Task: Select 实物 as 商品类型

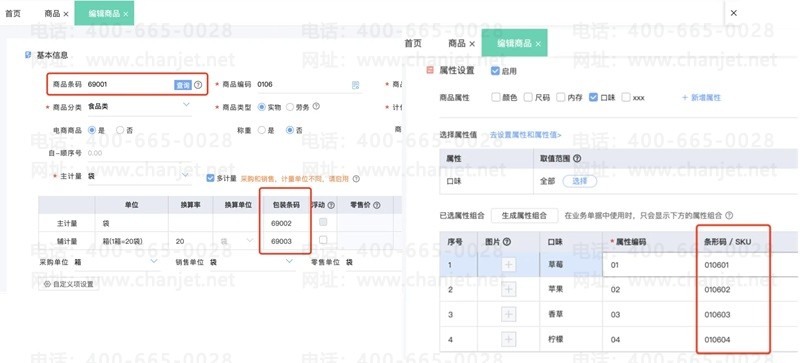Action: coord(262,107)
